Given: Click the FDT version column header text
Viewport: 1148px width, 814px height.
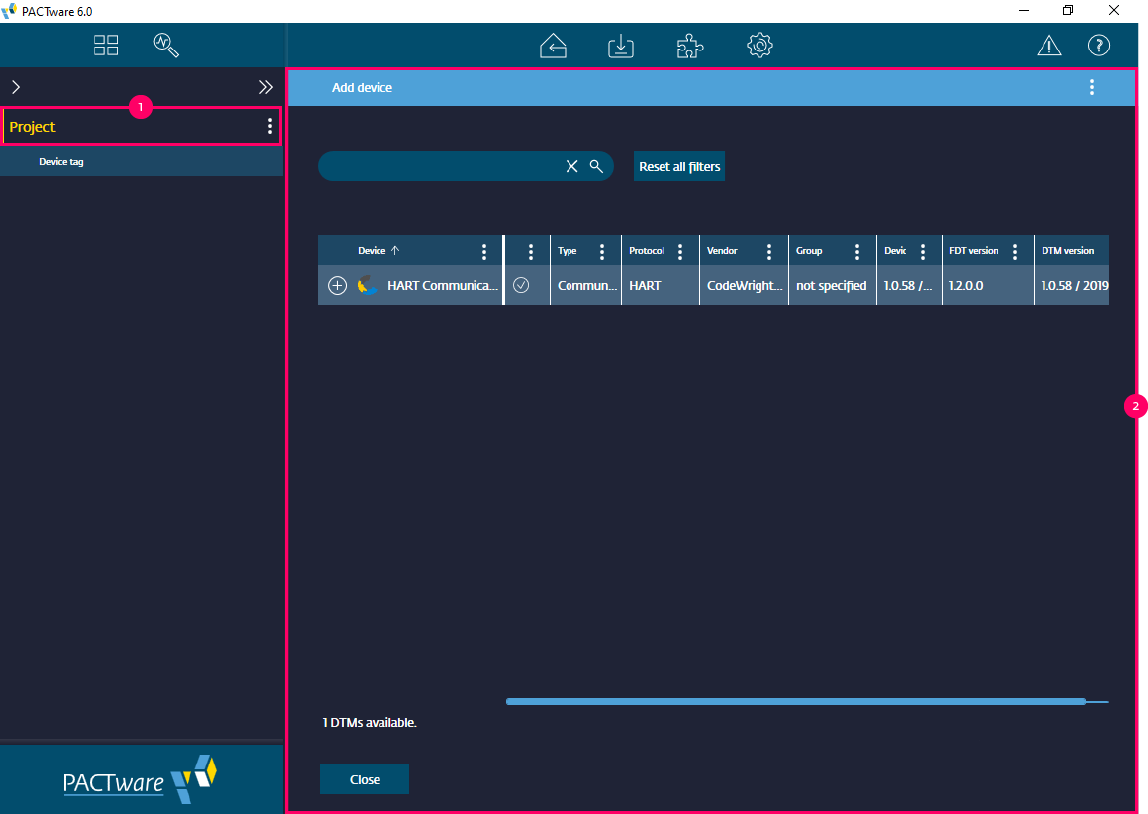Looking at the screenshot, I should click(974, 250).
